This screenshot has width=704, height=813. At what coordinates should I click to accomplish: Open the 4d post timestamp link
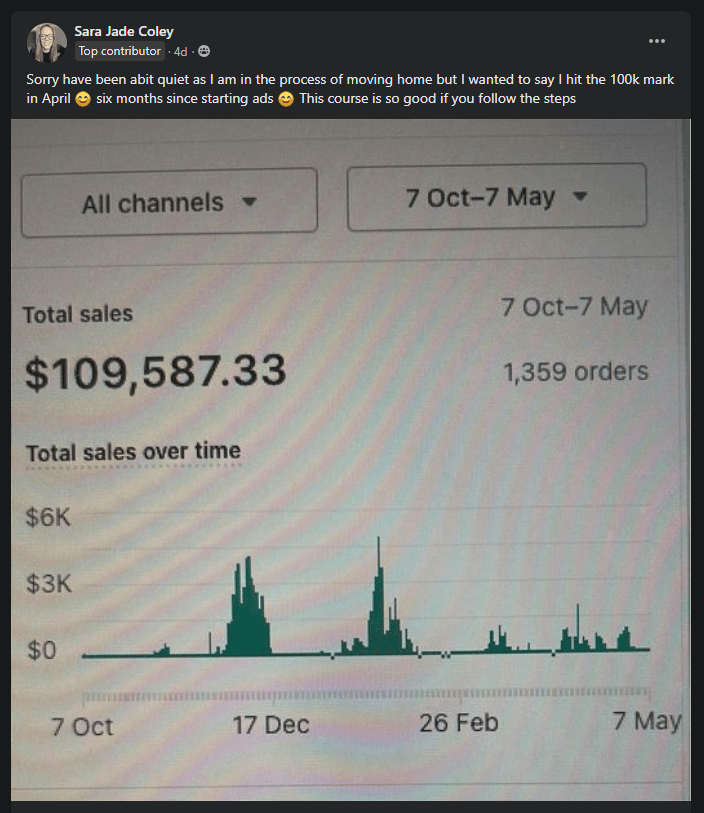[x=181, y=51]
